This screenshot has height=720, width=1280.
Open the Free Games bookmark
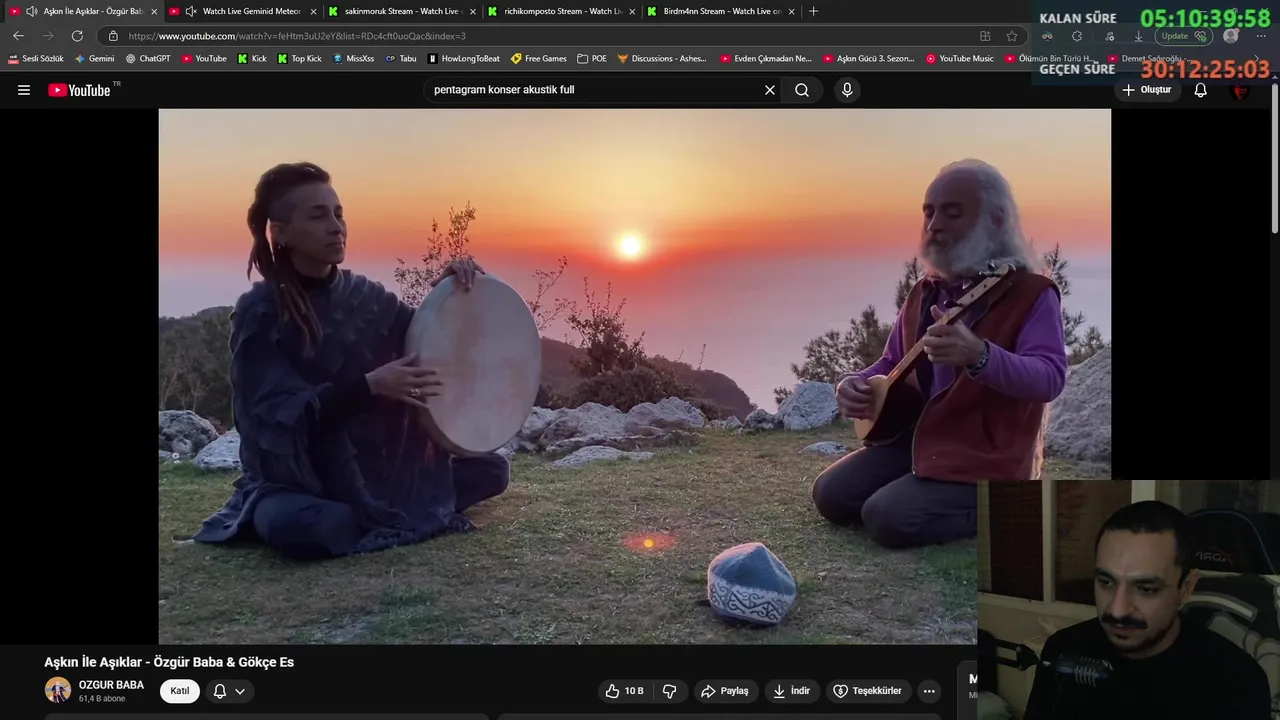tap(538, 59)
